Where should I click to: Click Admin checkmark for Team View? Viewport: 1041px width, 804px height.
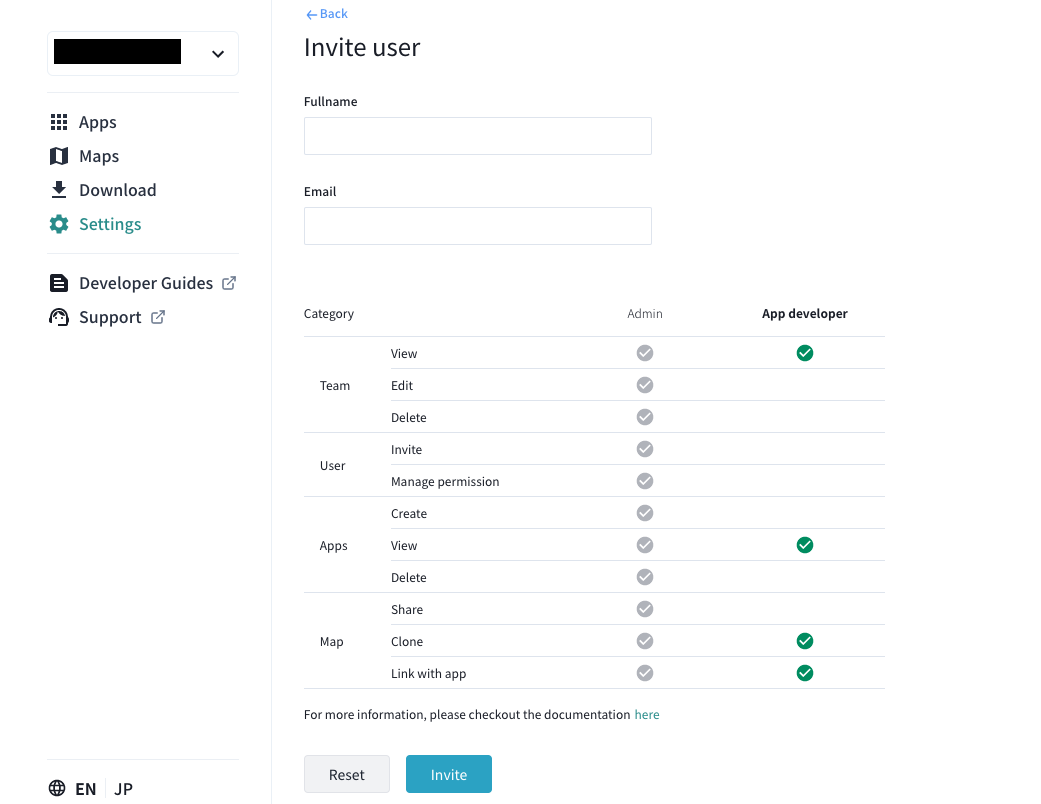point(645,353)
